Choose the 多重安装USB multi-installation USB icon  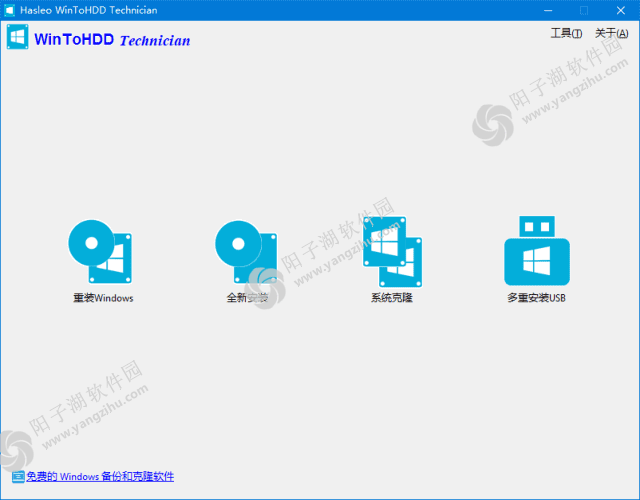click(537, 251)
